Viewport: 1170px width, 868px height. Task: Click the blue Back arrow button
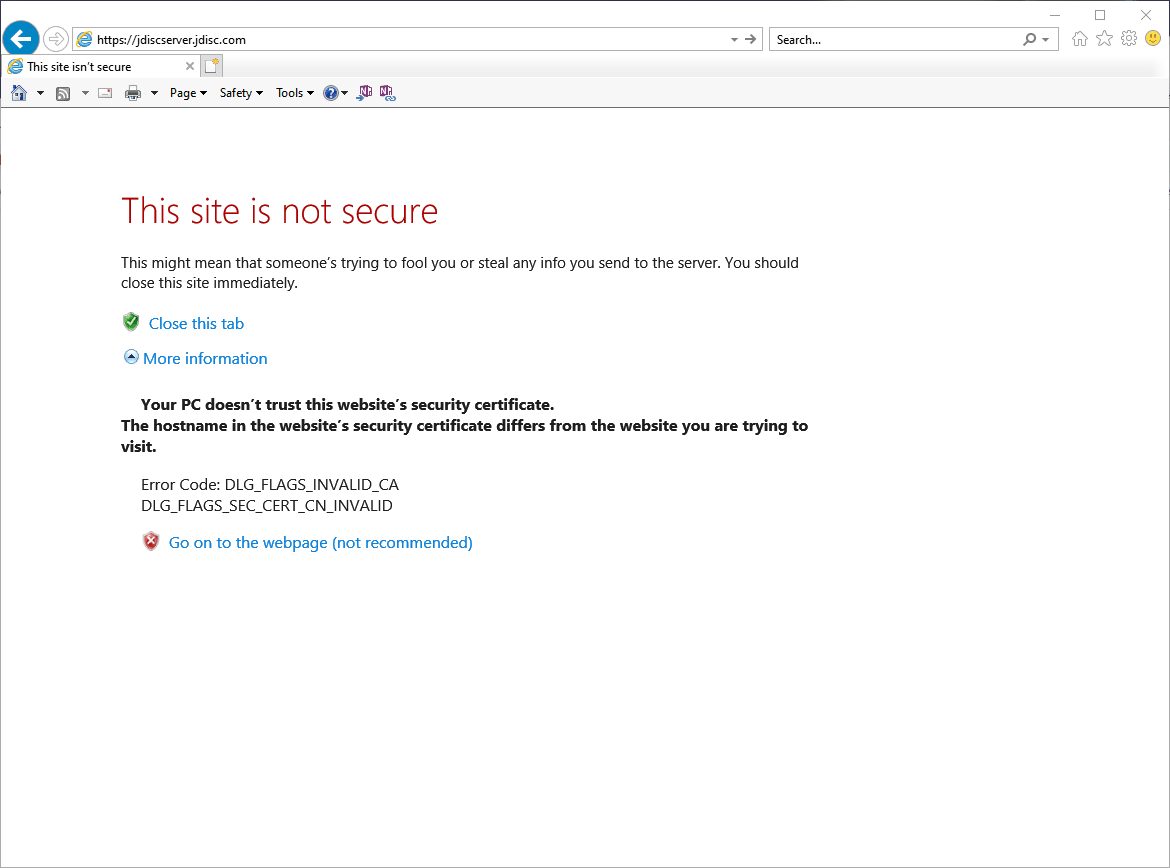click(21, 39)
